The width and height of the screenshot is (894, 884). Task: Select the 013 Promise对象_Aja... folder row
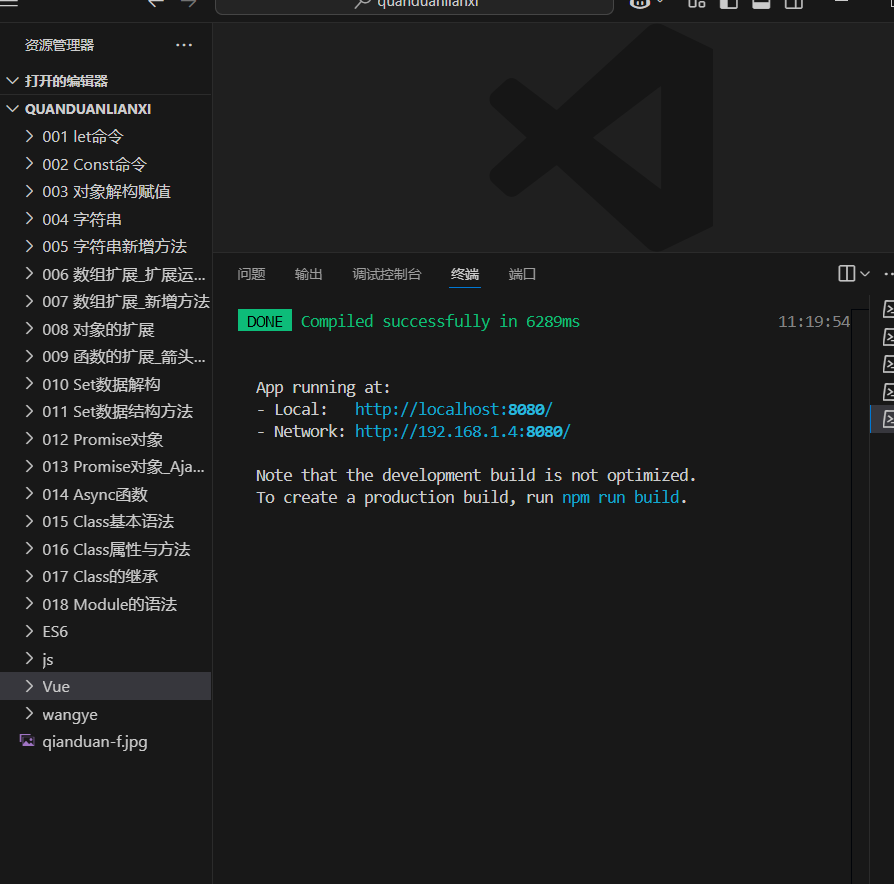pos(105,467)
